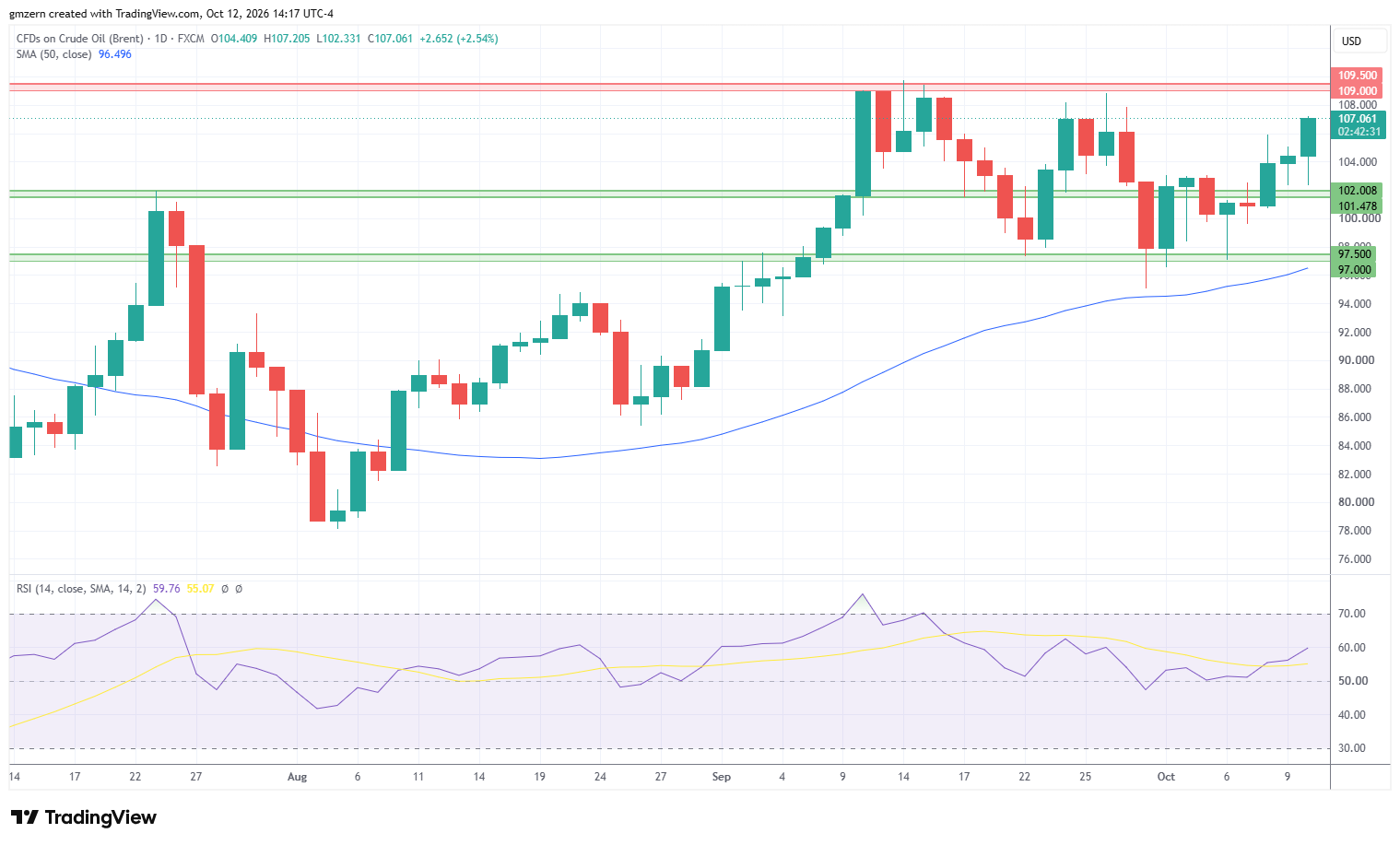Click the RSI 70.00 level label
The height and width of the screenshot is (845, 1400).
coord(1352,614)
